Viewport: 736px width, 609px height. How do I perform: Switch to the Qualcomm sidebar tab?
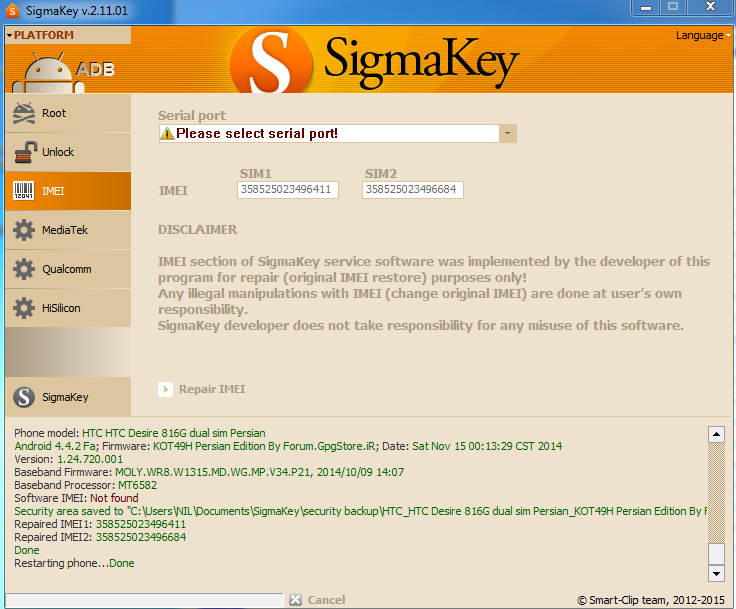68,269
